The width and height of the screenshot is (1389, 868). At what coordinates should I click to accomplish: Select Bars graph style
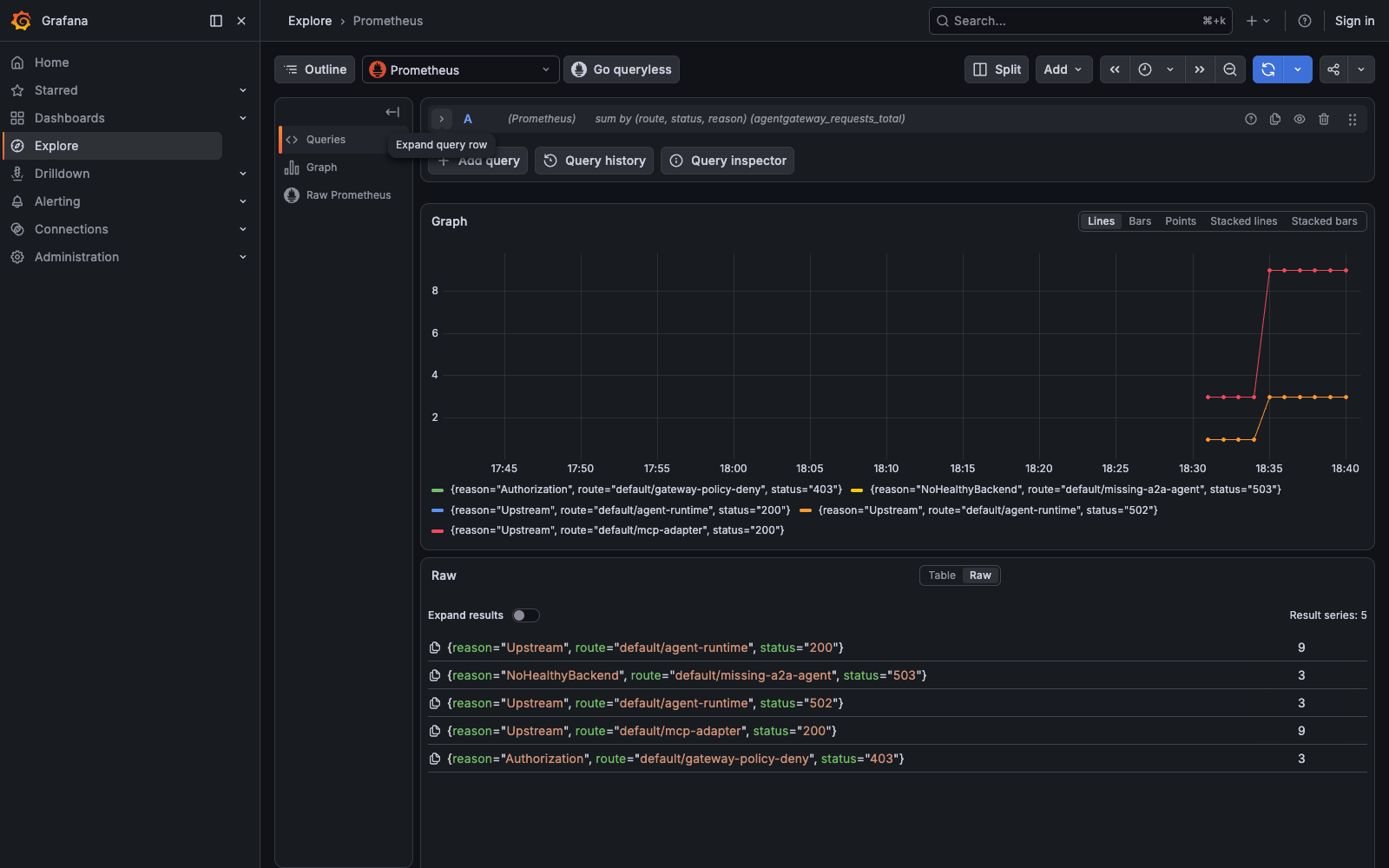point(1140,221)
